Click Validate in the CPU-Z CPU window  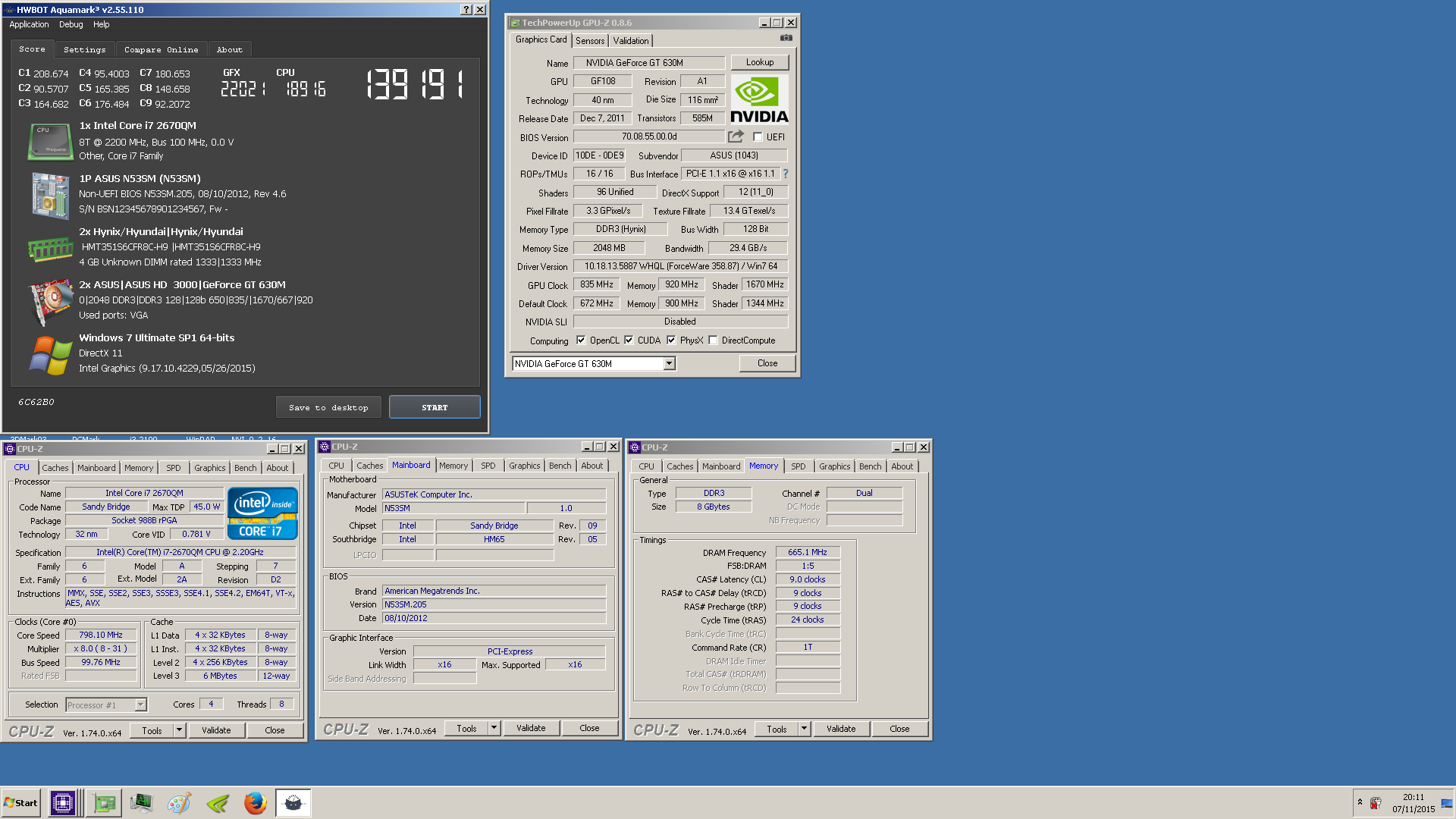[x=216, y=730]
